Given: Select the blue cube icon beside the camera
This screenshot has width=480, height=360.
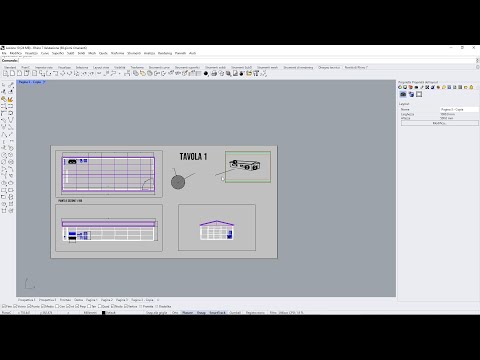Looking at the screenshot, I should 411,94.
